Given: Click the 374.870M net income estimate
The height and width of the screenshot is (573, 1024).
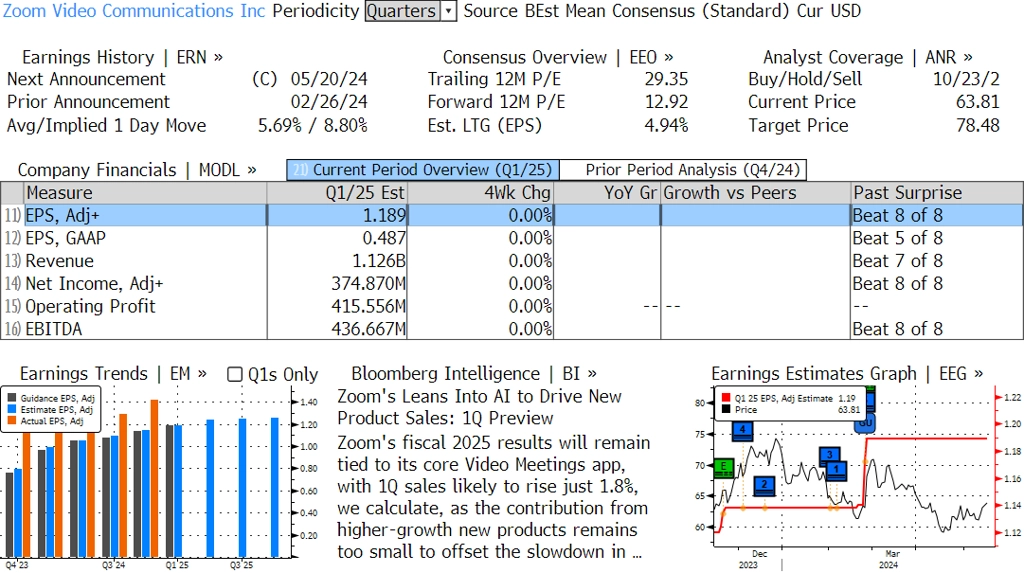Looking at the screenshot, I should click(368, 284).
